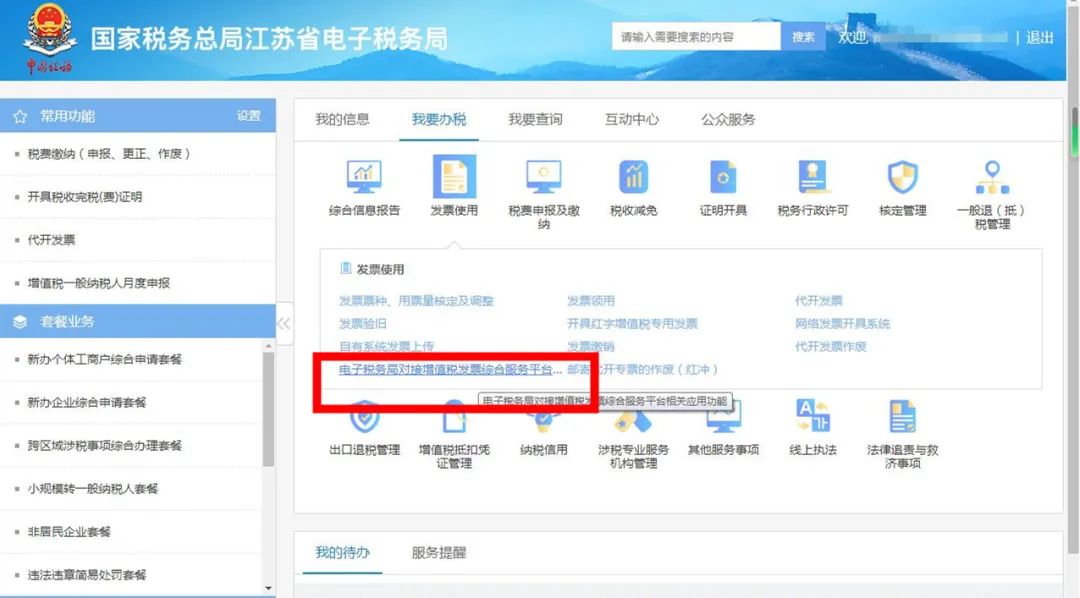The image size is (1080, 598).
Task: Click the 代开发票作废 link
Action: click(831, 347)
